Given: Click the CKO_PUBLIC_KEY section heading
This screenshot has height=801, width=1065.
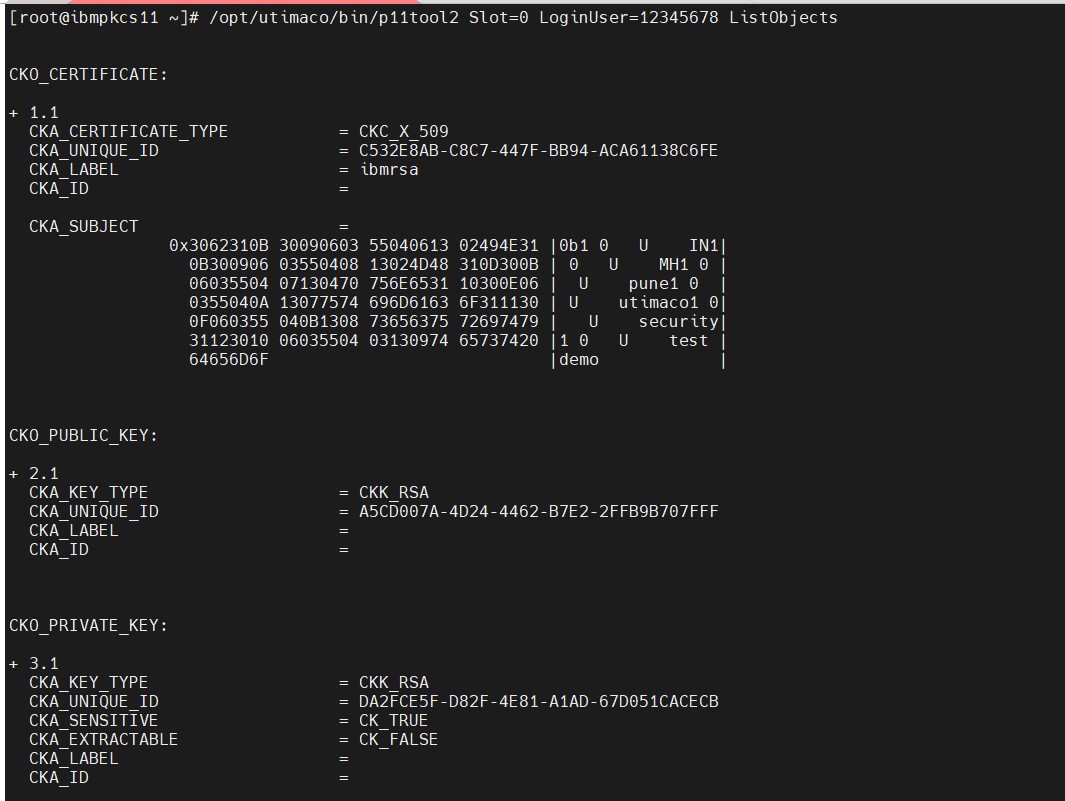Looking at the screenshot, I should [x=84, y=435].
